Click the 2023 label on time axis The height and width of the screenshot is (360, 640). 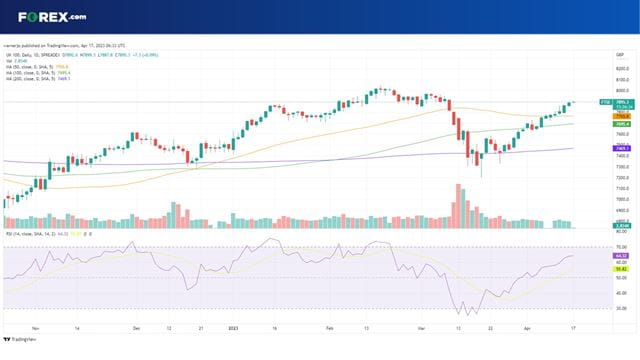coord(233,328)
